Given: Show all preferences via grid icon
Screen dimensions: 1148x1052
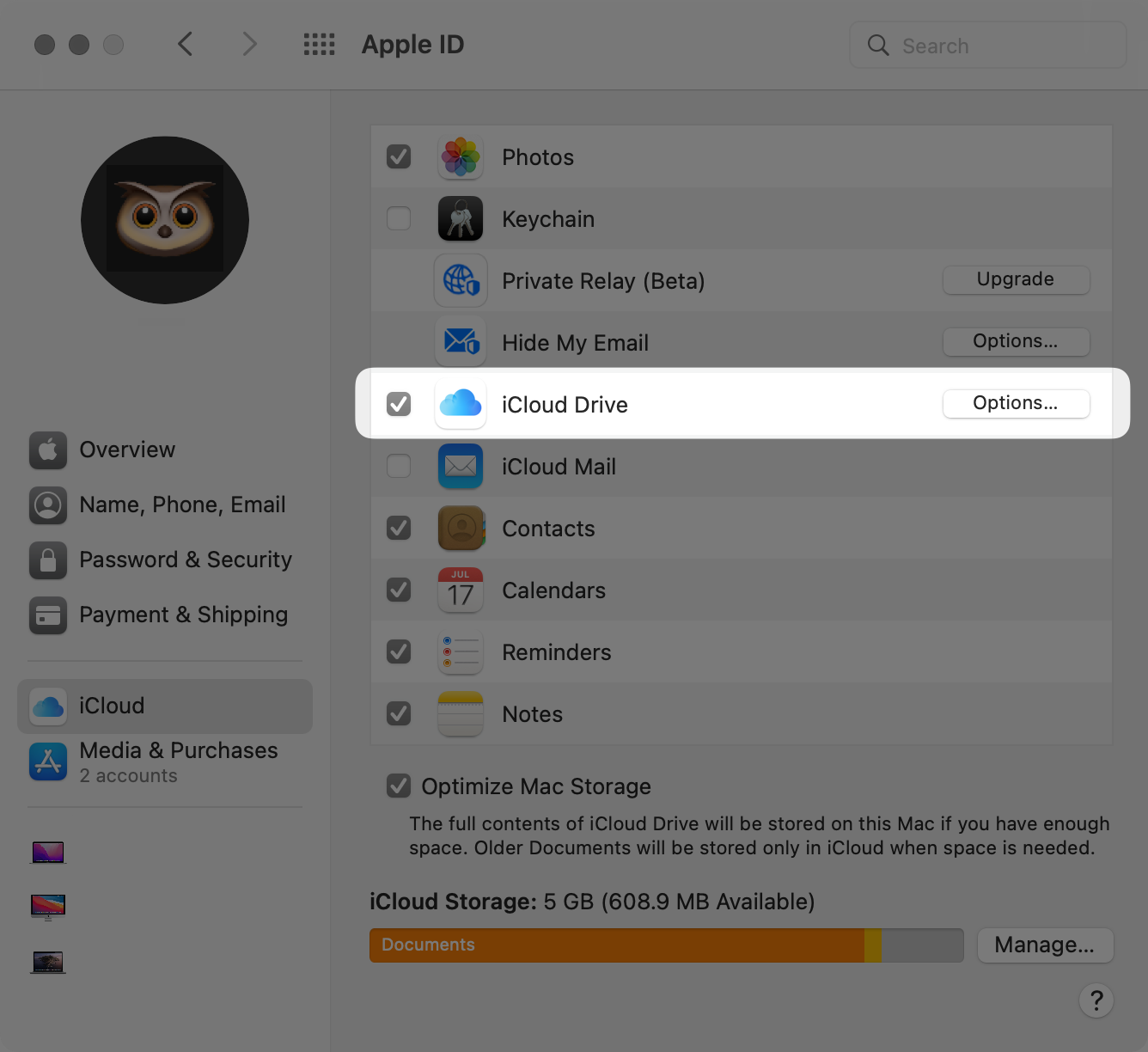Looking at the screenshot, I should click(319, 45).
